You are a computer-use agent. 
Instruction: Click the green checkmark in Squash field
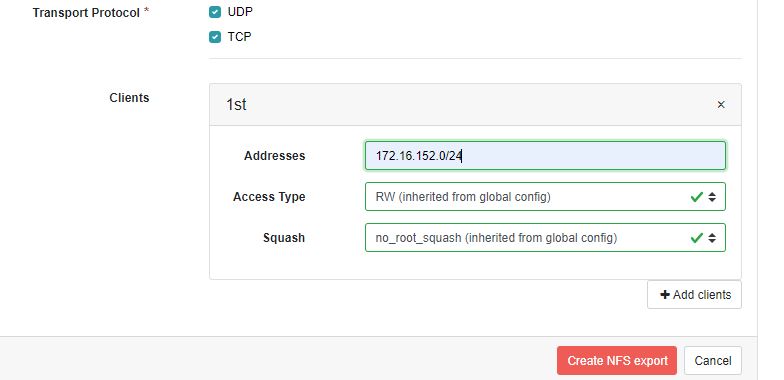coord(696,238)
